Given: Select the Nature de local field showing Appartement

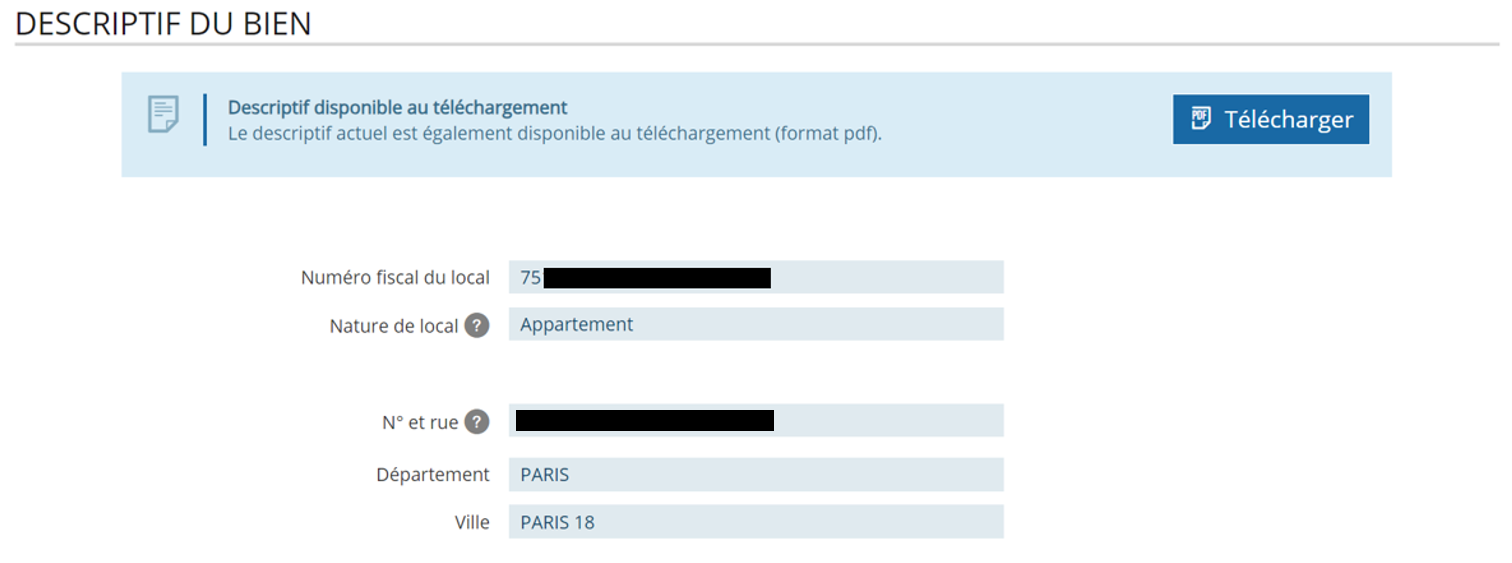Looking at the screenshot, I should (x=756, y=324).
